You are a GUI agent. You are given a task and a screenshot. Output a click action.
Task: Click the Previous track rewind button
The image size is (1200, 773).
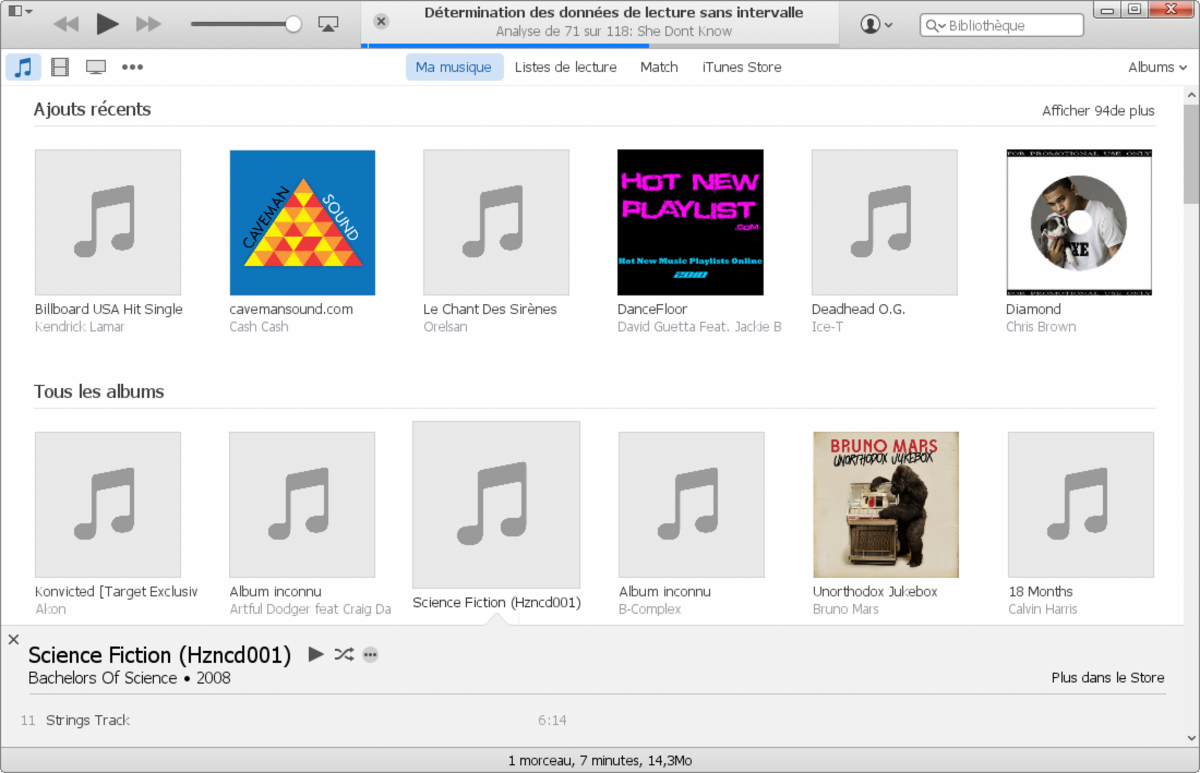point(66,24)
